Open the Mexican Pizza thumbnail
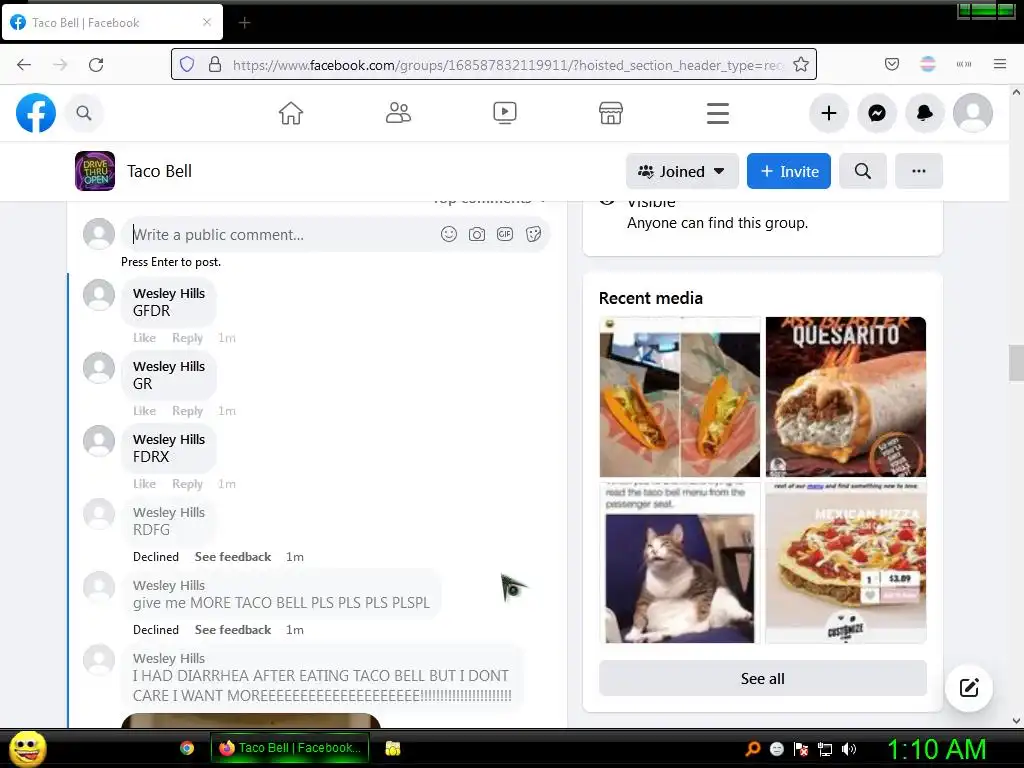 click(x=846, y=563)
